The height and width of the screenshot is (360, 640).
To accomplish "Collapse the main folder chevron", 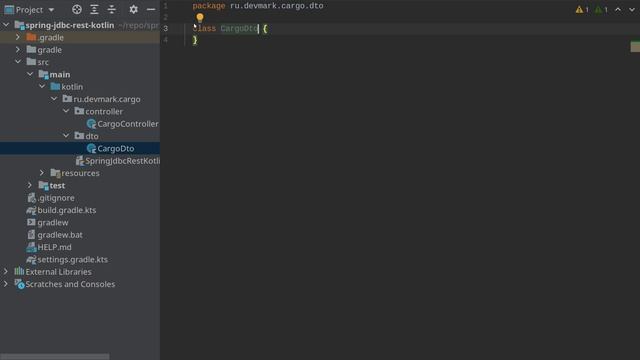I will click(30, 74).
